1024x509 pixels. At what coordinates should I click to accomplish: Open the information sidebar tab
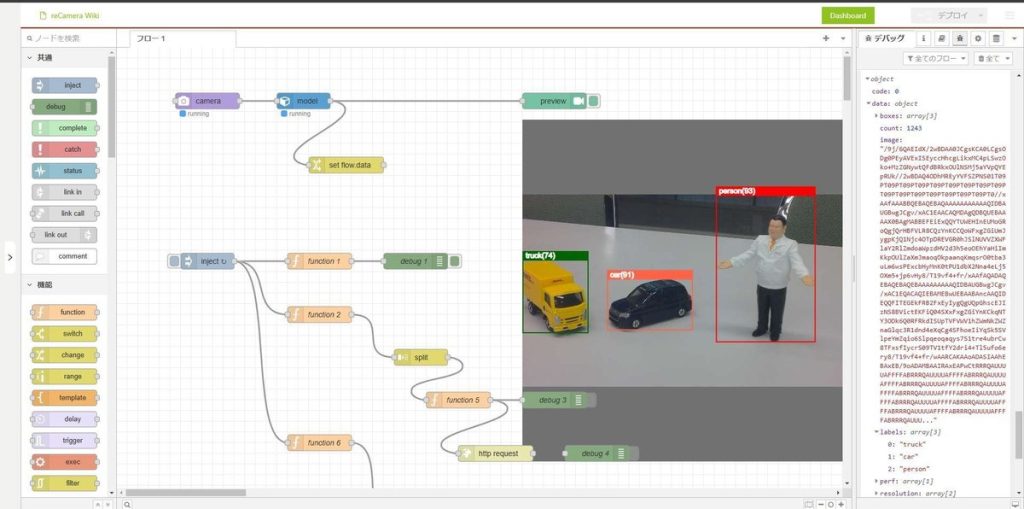(x=923, y=39)
